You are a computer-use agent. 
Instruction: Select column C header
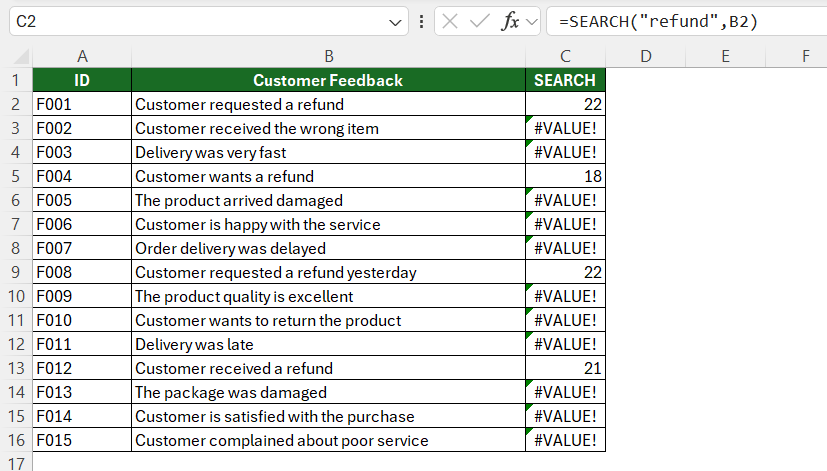point(565,56)
